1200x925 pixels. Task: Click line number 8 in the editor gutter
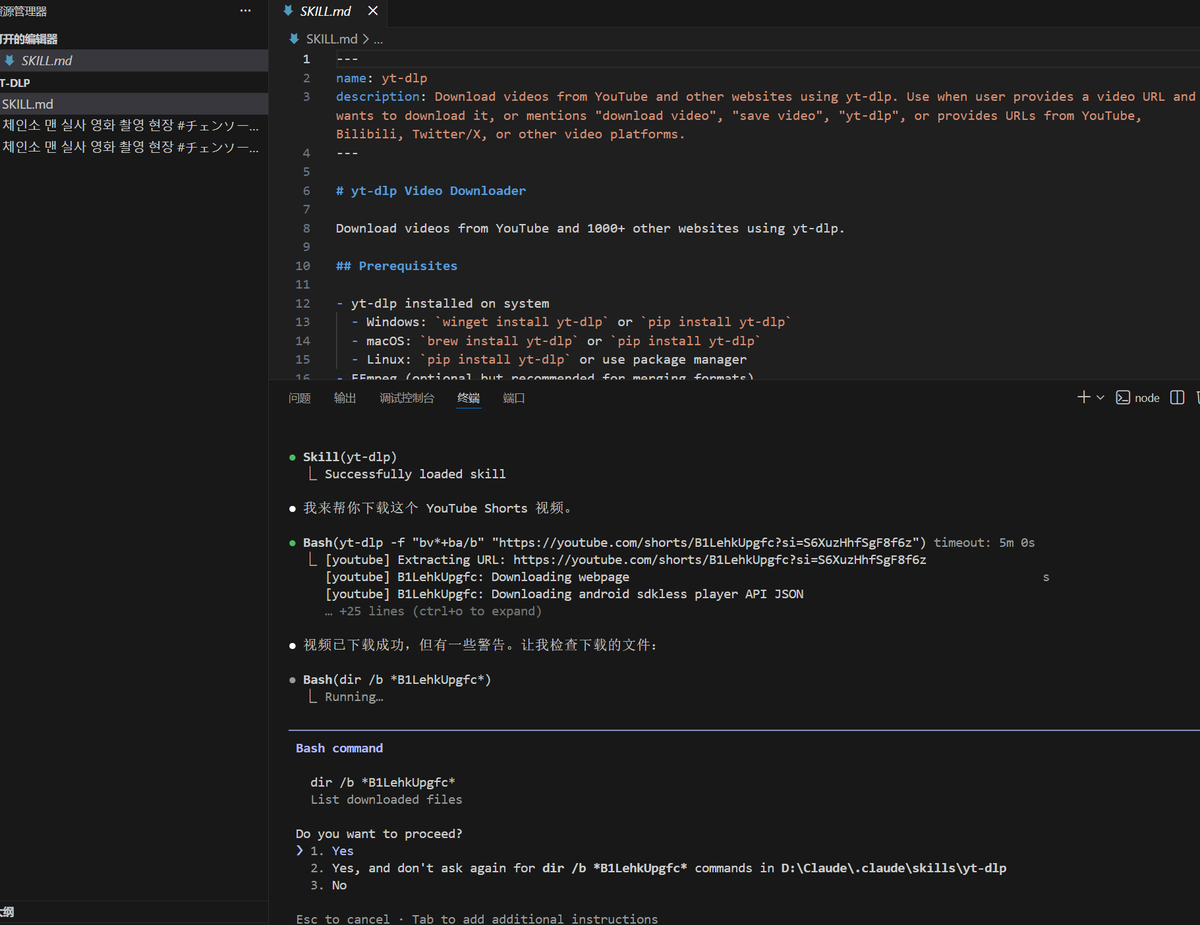[306, 228]
